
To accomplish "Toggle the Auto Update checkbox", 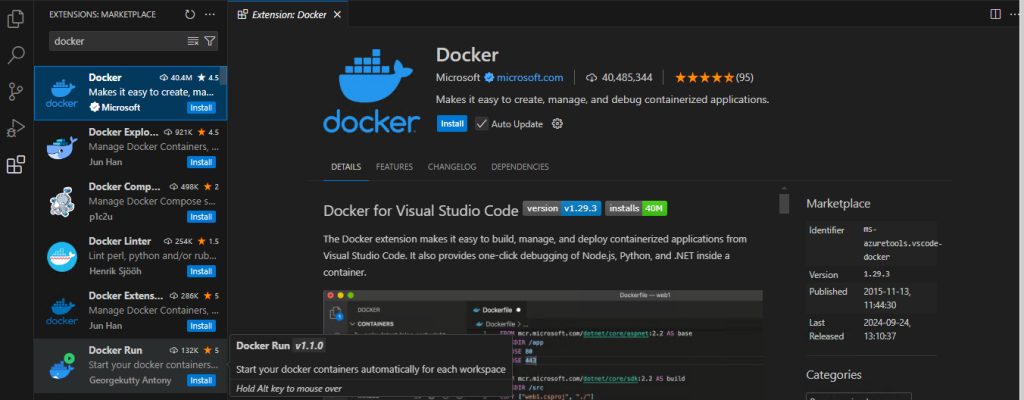I will pos(481,124).
